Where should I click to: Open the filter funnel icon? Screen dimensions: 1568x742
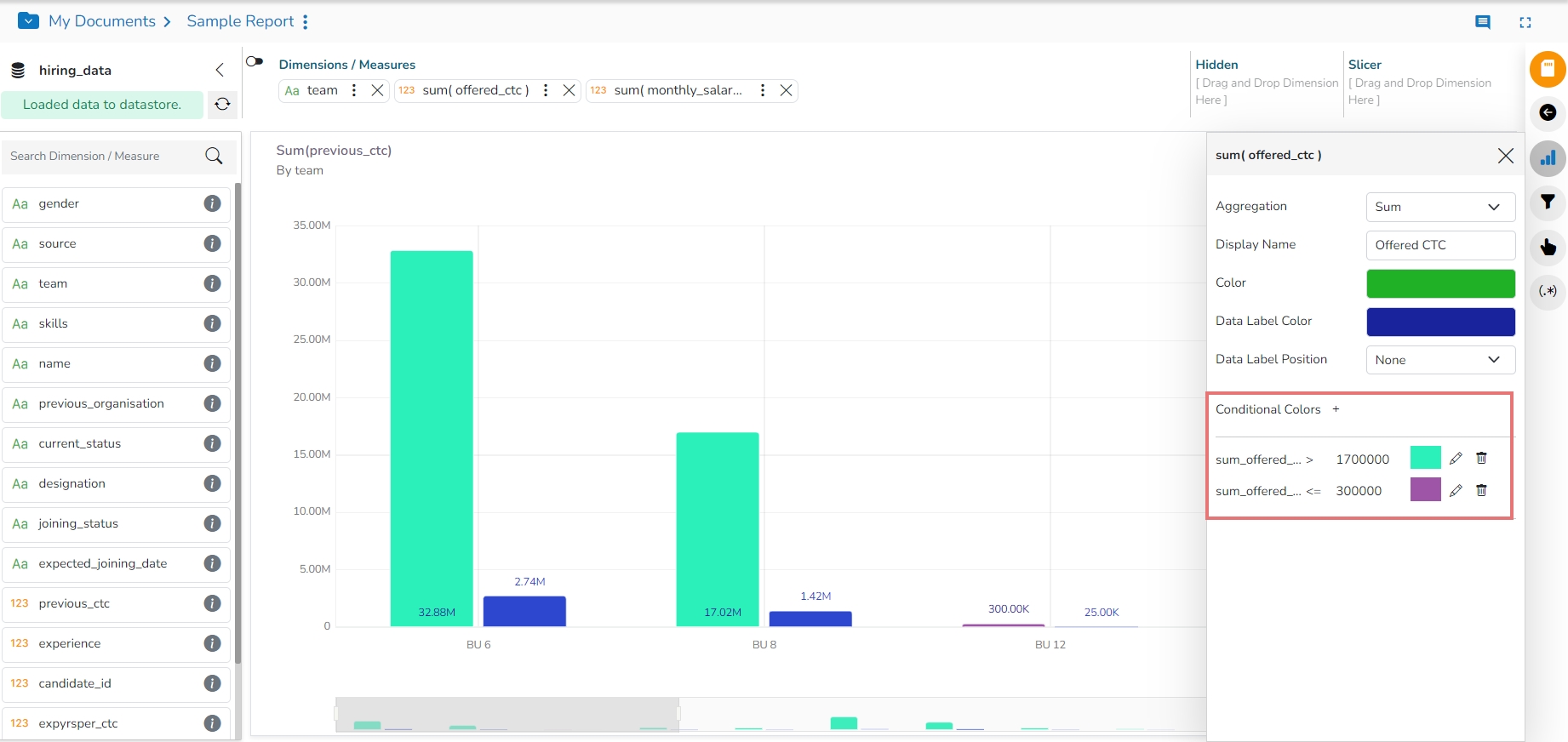[x=1548, y=202]
